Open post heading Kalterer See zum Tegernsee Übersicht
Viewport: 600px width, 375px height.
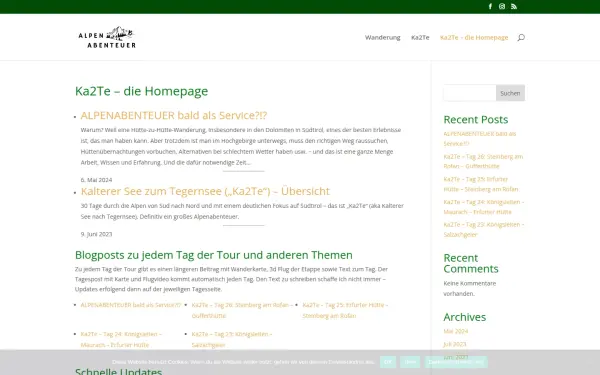pos(205,191)
